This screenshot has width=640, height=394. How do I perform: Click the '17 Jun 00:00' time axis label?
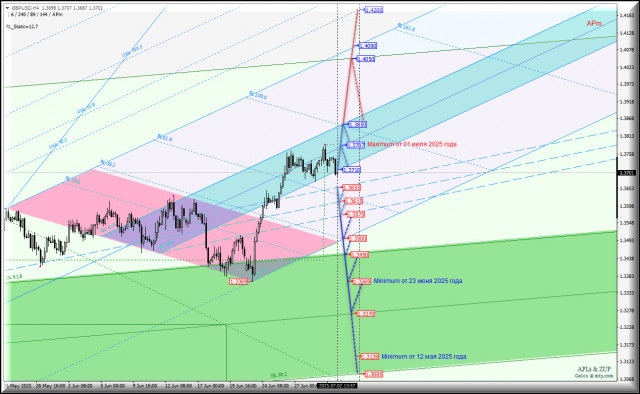coord(211,386)
